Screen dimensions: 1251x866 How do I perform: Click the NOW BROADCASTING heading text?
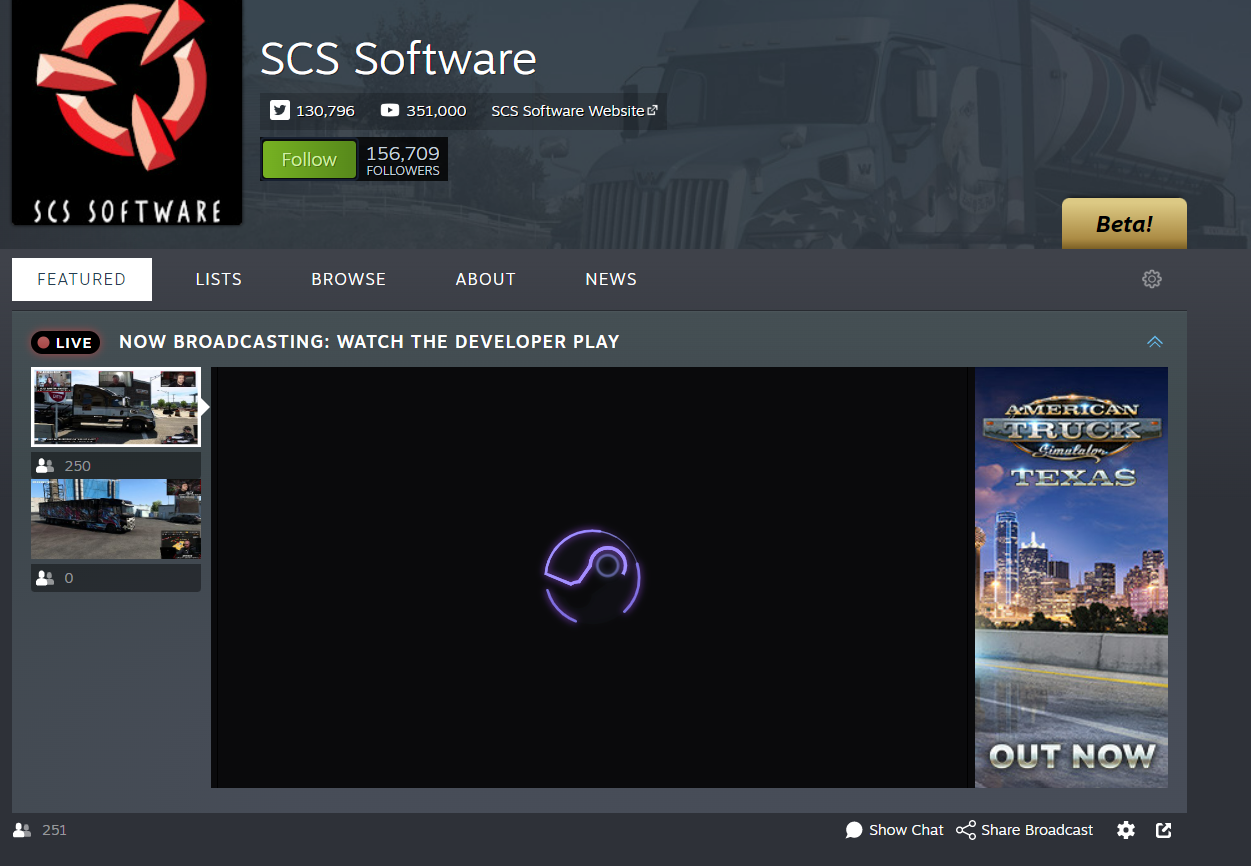click(369, 342)
